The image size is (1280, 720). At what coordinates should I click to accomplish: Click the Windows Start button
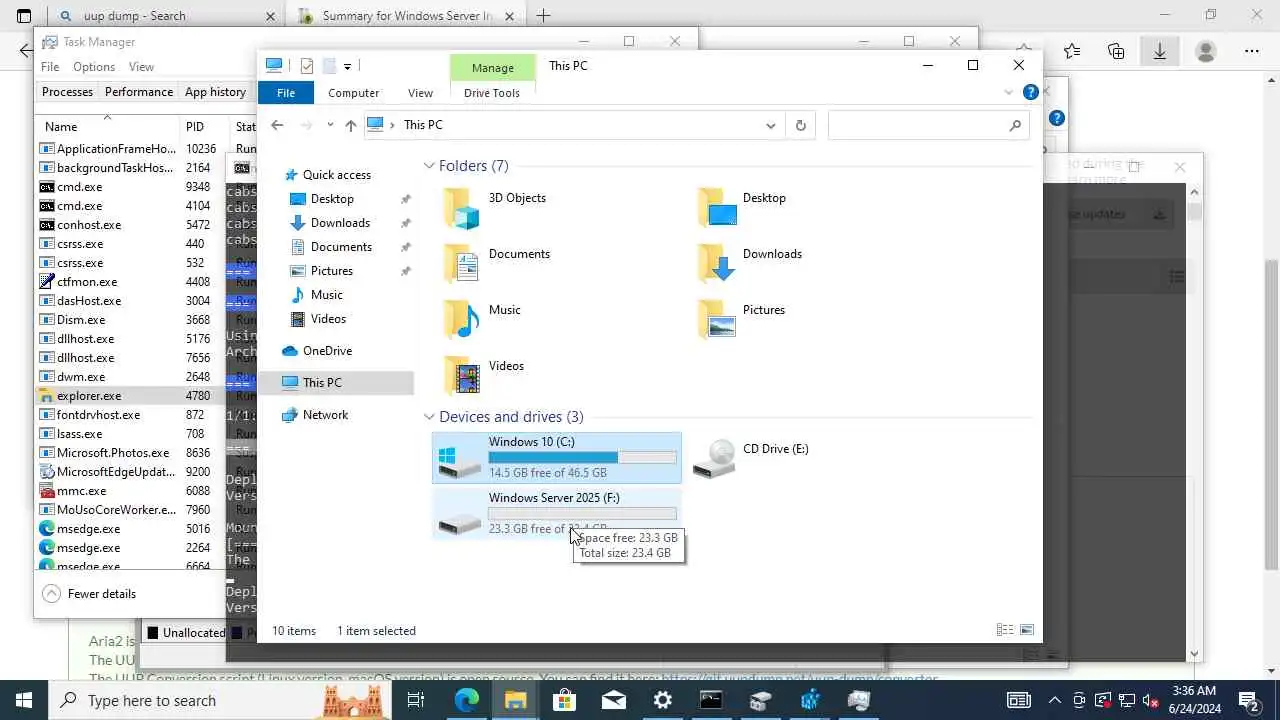point(24,700)
